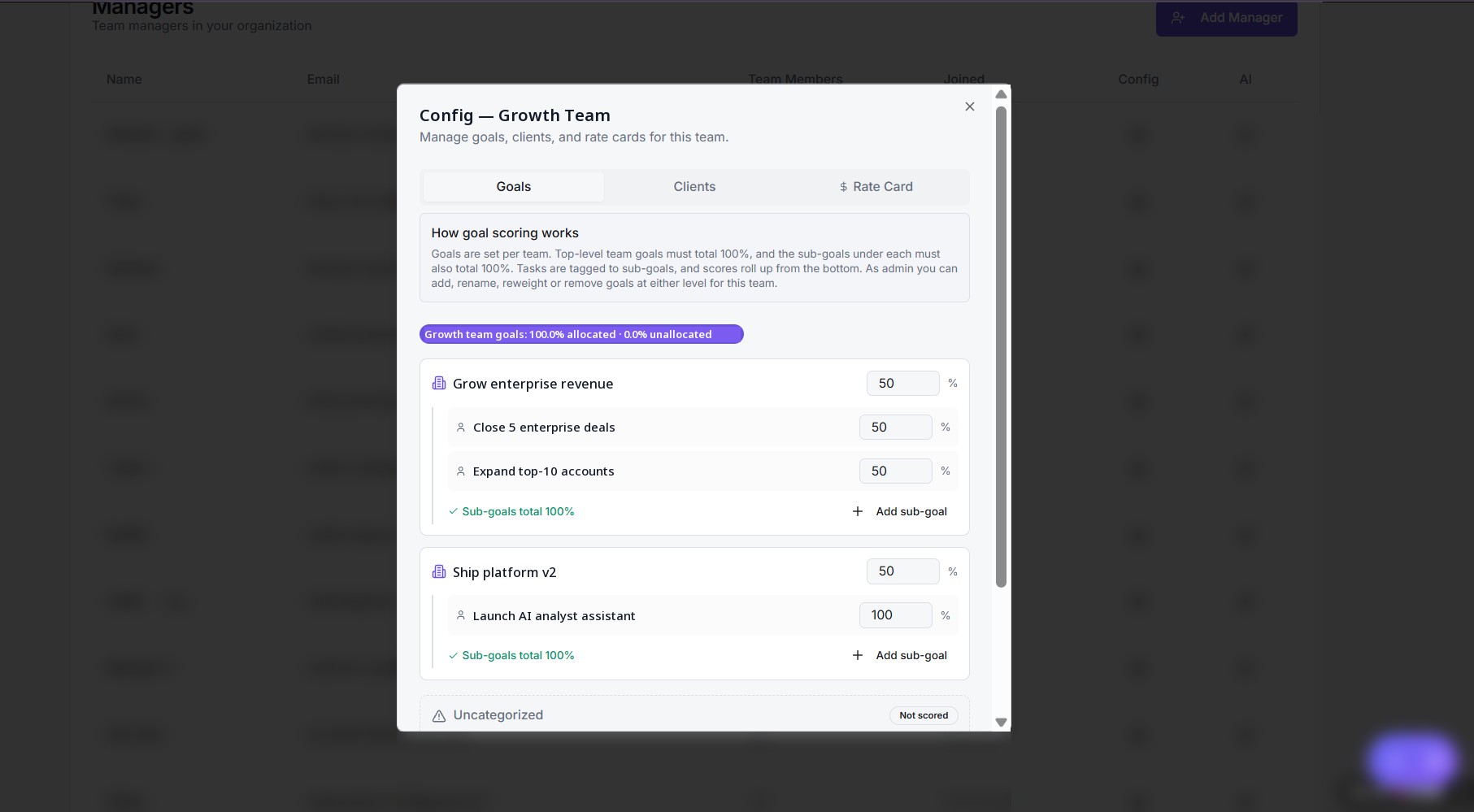Screen dimensions: 1474x812
Task: Click the building icon beside Grow enterprise revenue
Action: click(439, 383)
